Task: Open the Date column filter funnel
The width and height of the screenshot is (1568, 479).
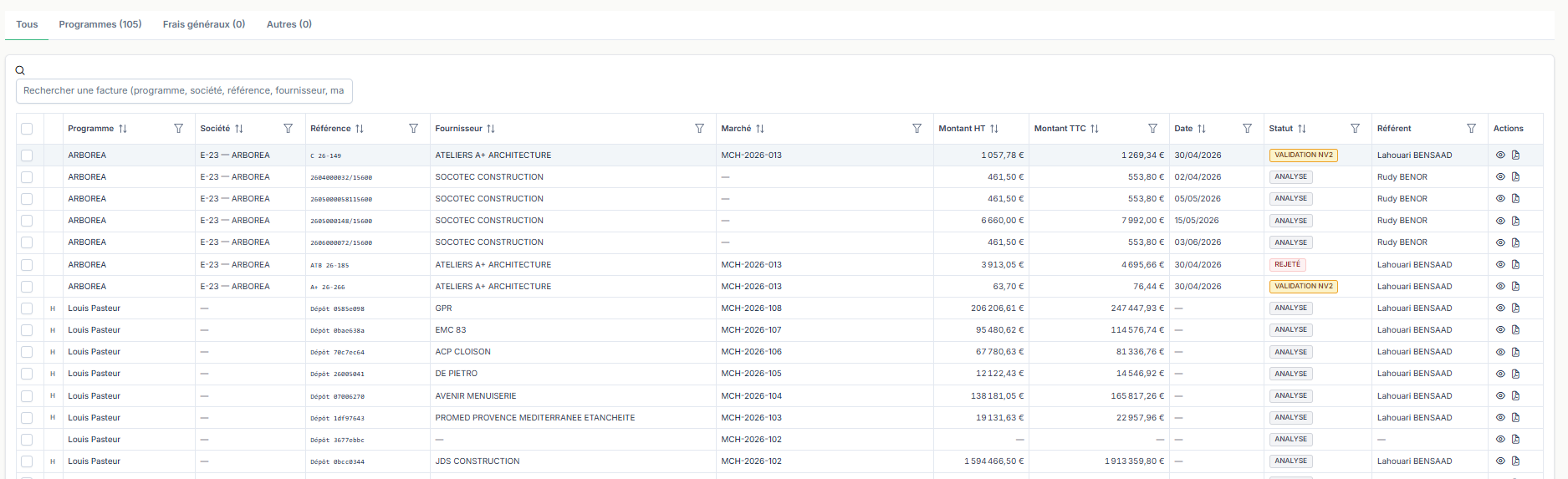Action: tap(1247, 129)
